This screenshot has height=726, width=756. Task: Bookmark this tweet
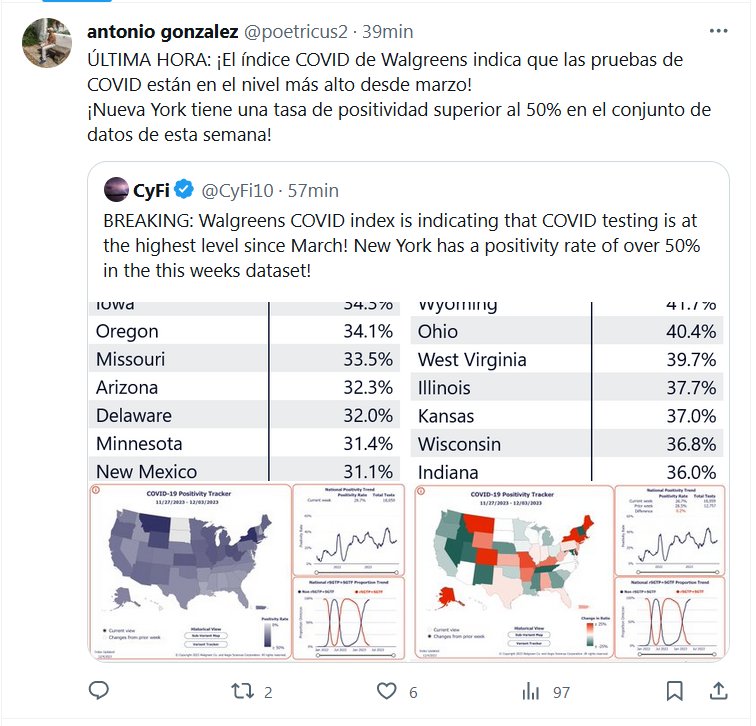click(675, 691)
